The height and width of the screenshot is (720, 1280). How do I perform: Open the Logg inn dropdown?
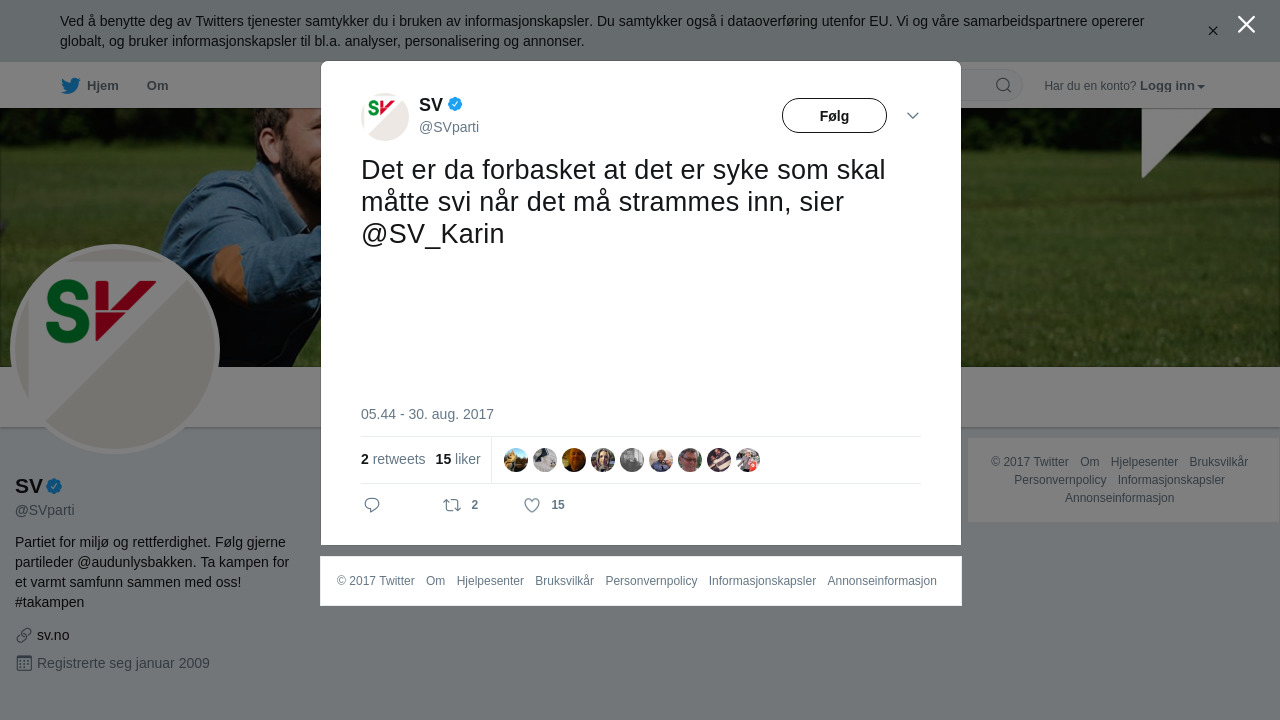click(1172, 86)
